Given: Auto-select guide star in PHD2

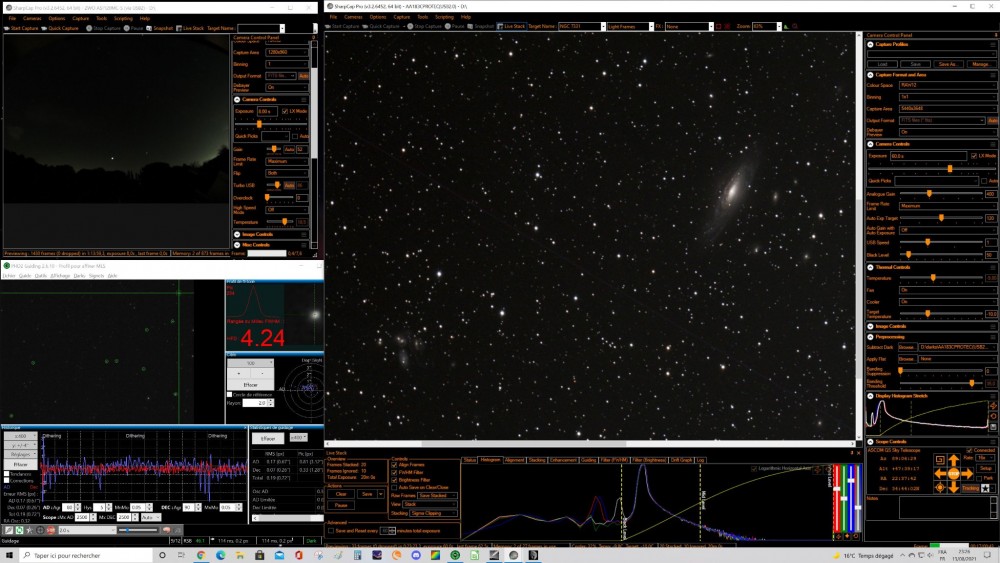Looking at the screenshot, I should click(29, 530).
